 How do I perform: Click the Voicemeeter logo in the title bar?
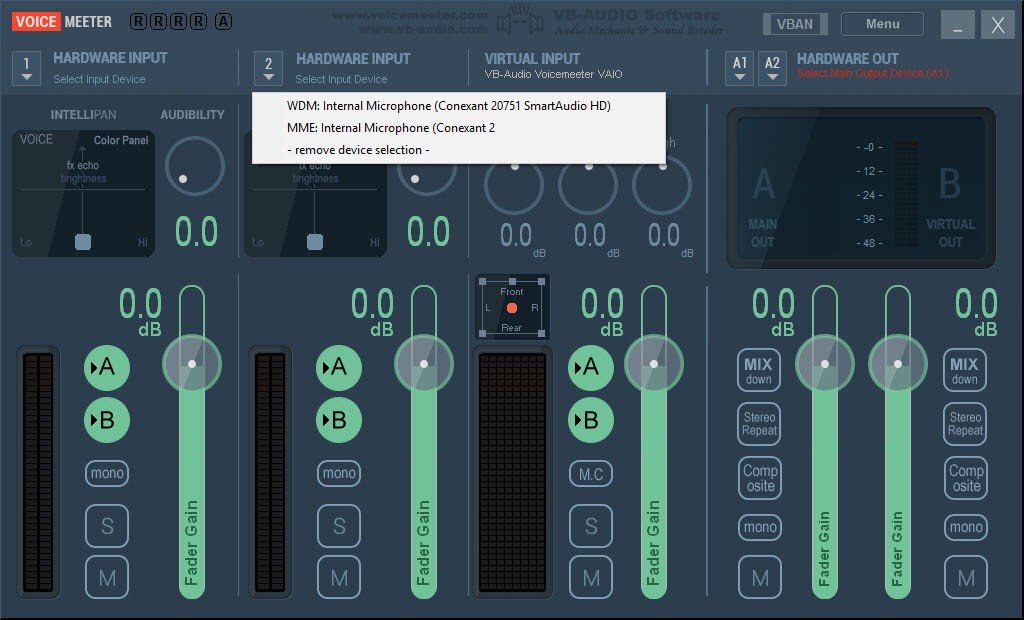coord(63,21)
